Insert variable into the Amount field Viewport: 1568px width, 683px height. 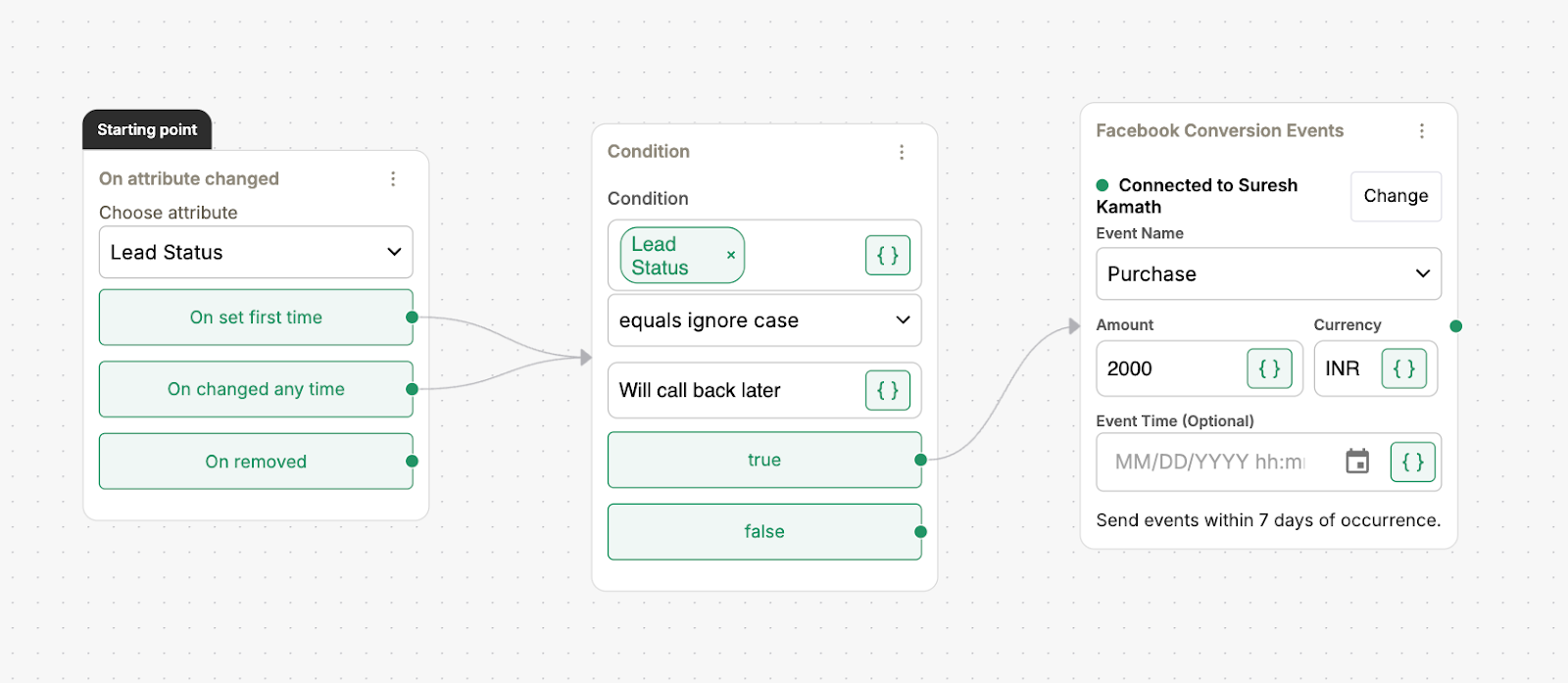(x=1269, y=368)
